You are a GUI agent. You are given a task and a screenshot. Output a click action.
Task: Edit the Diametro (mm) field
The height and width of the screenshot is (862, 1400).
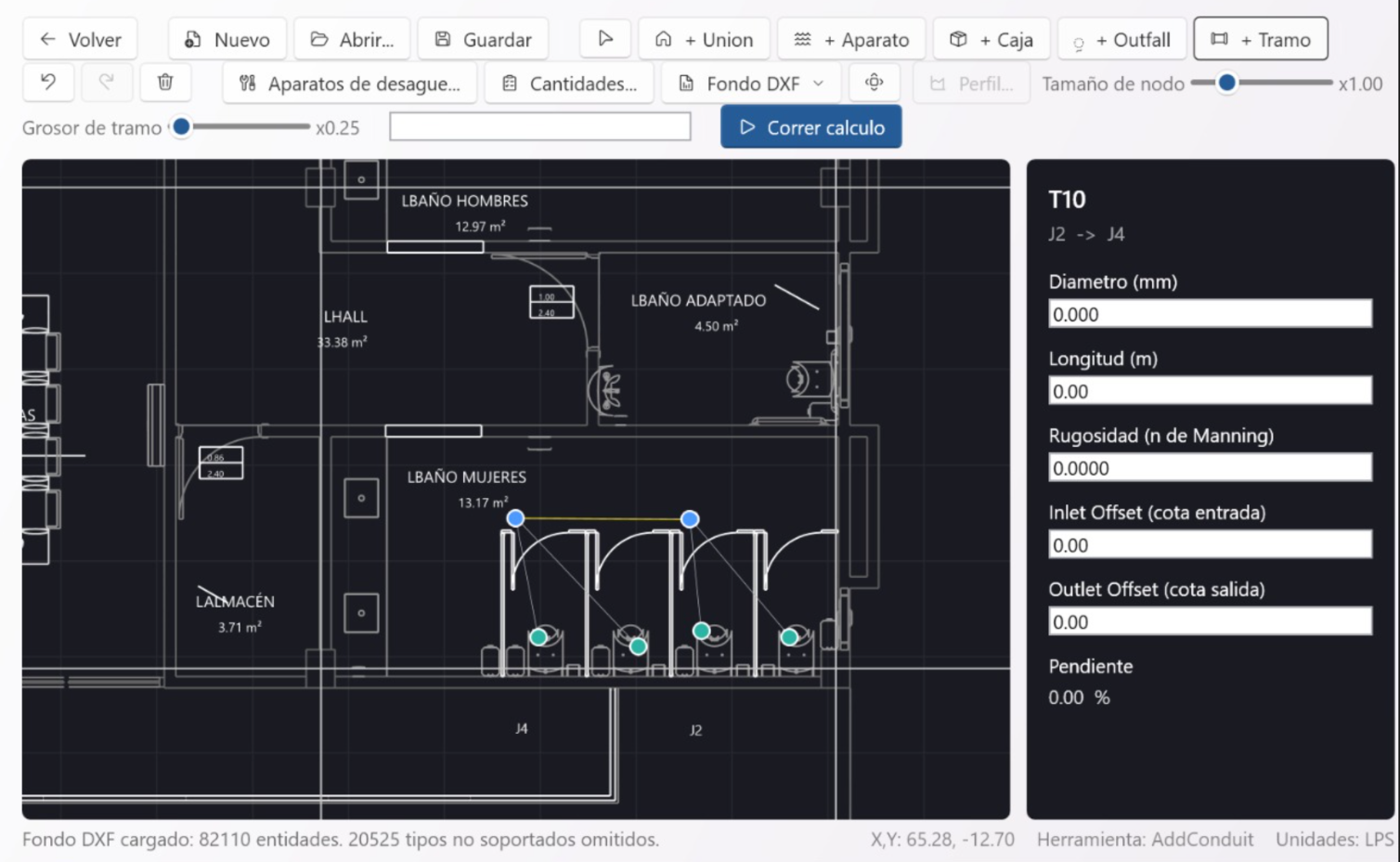click(x=1210, y=314)
